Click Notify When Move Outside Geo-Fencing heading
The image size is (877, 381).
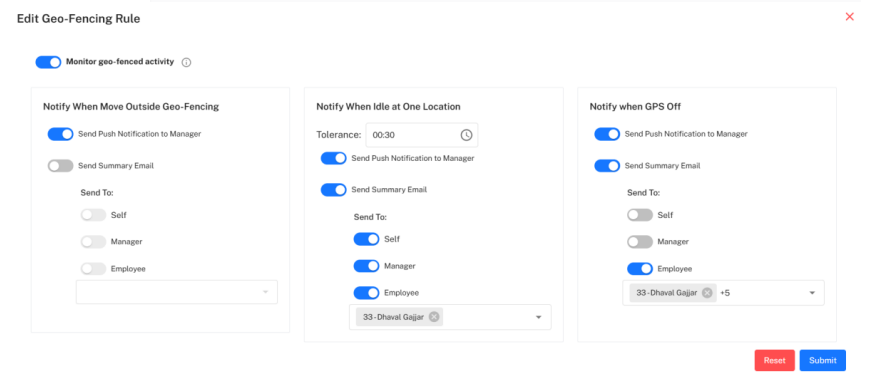131,107
